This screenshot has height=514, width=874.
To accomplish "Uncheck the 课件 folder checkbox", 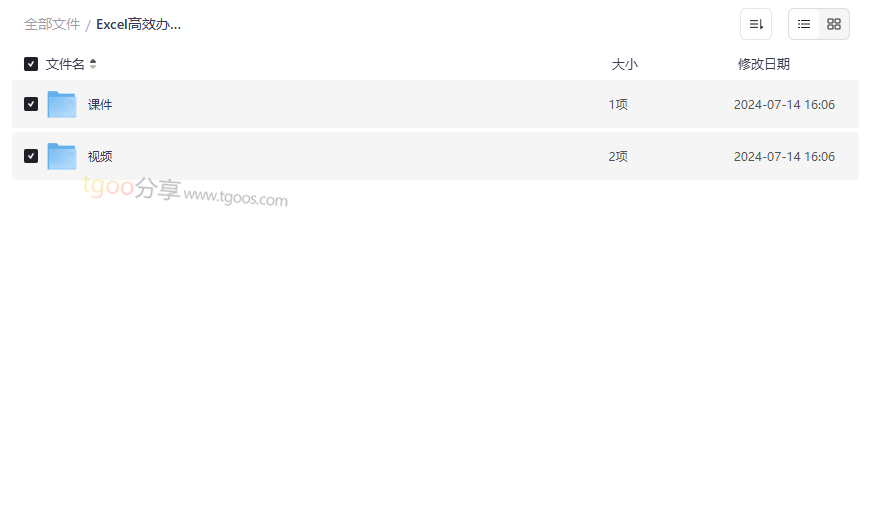I will coord(31,104).
